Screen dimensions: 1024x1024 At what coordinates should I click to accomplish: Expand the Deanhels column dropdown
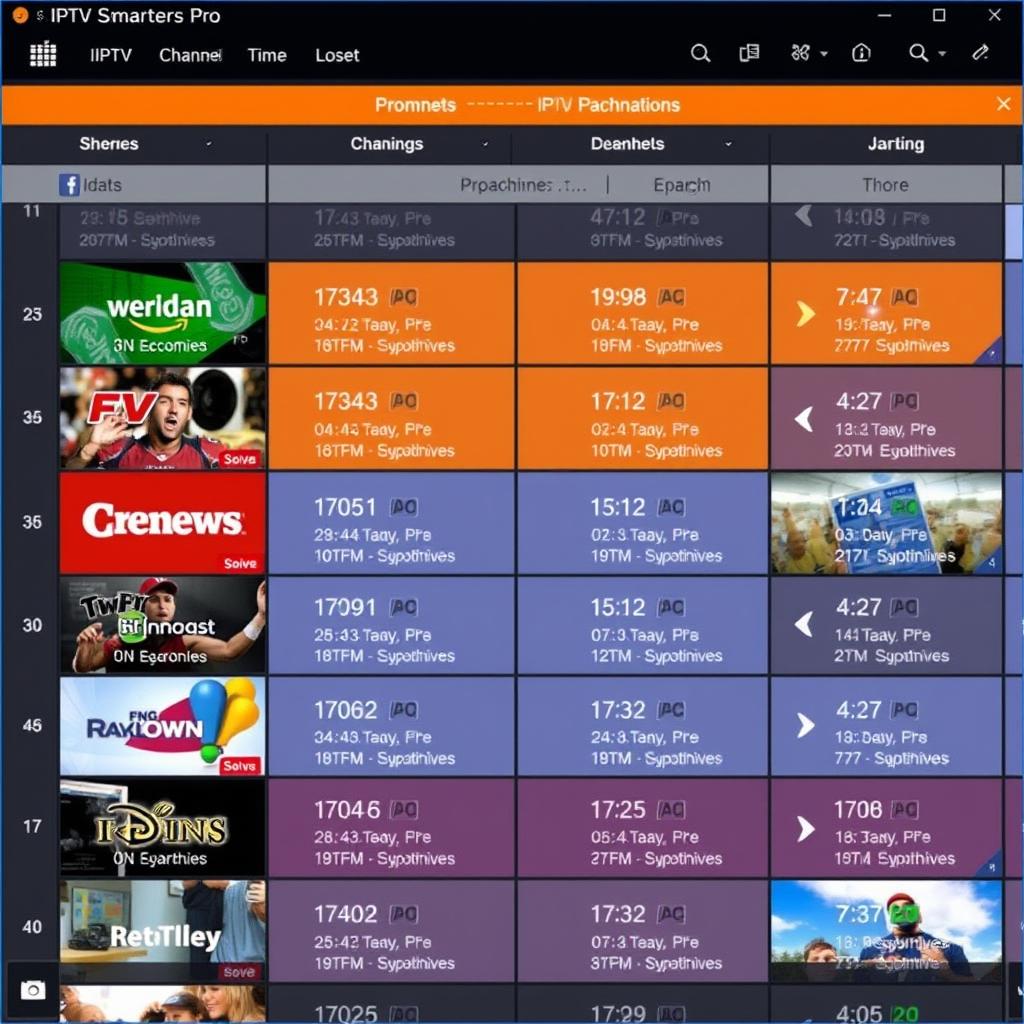728,144
